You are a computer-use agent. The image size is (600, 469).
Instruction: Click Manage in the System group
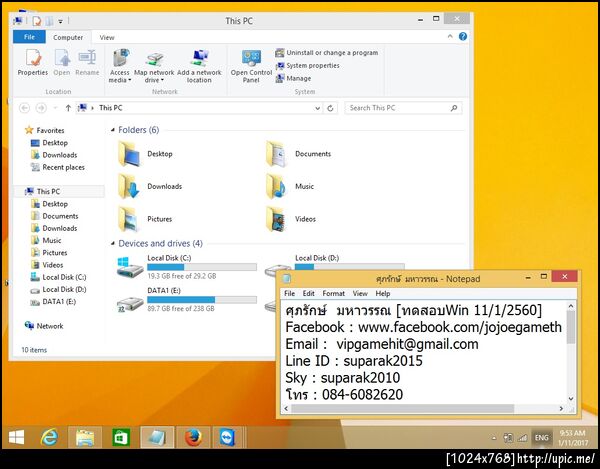pyautogui.click(x=293, y=78)
